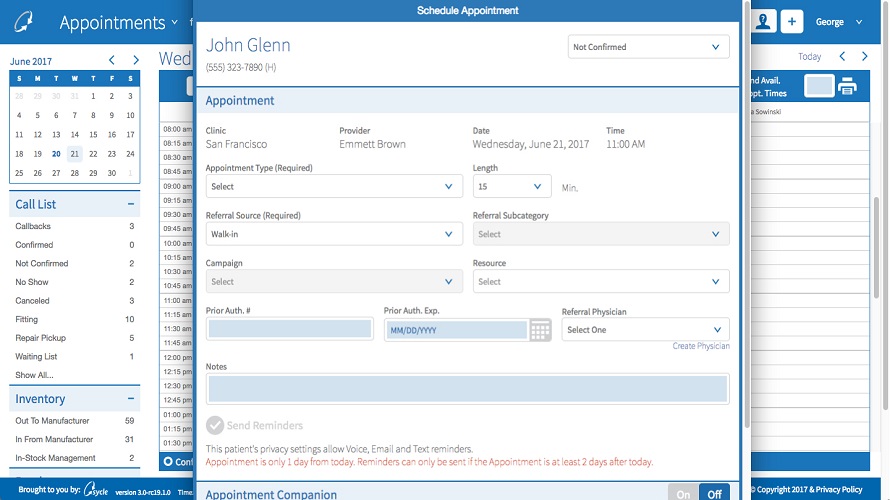Click the patient help icon in header

[765, 22]
